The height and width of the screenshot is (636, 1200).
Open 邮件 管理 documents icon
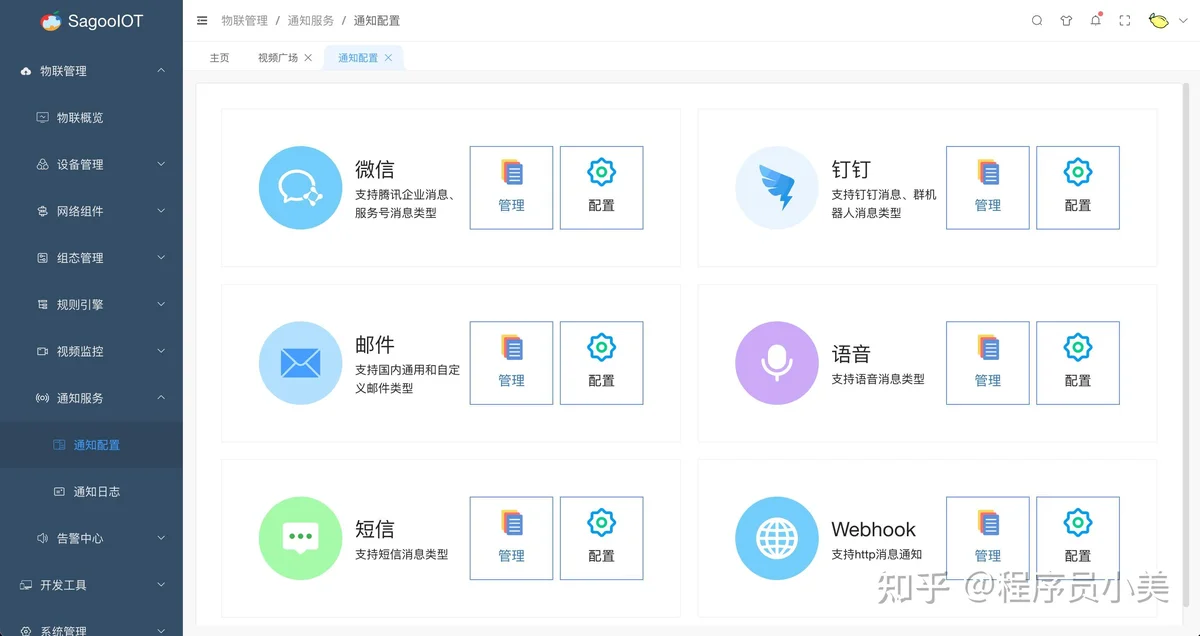click(511, 347)
